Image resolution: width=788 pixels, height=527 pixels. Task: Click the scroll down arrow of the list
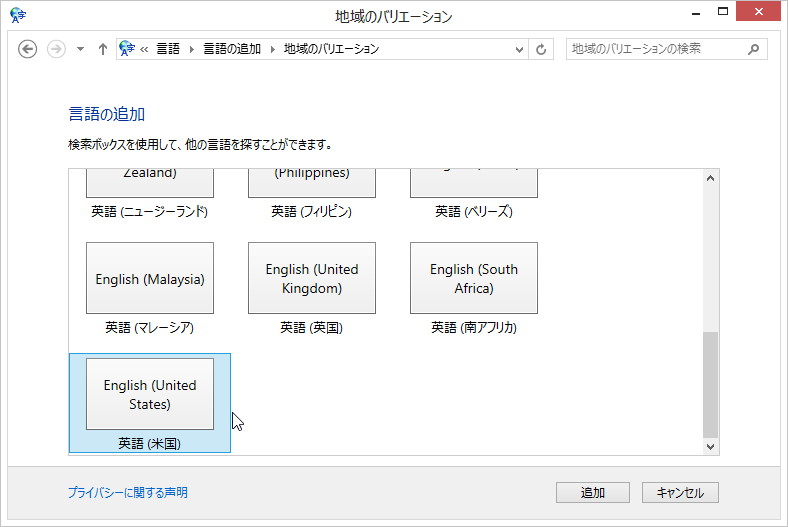pos(710,446)
